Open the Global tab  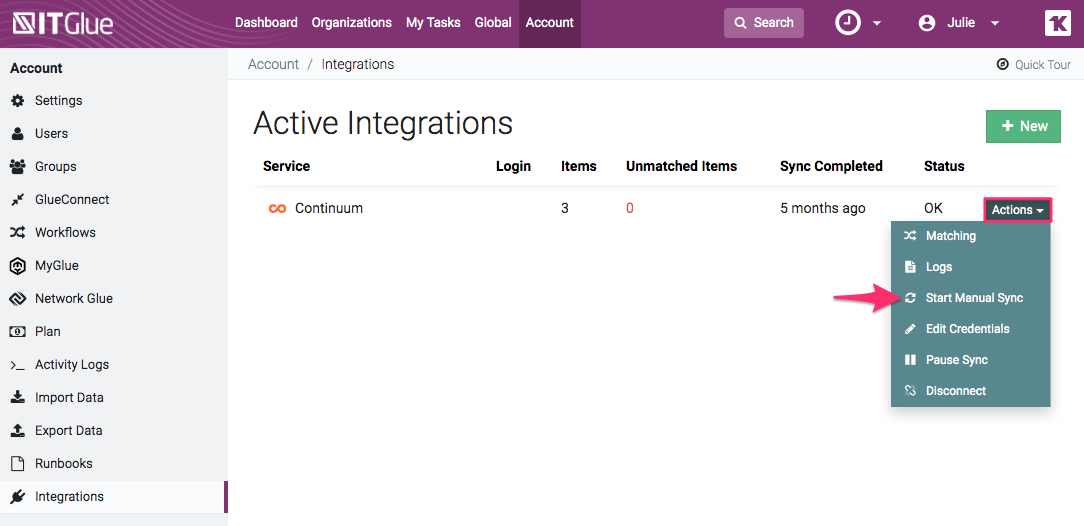coord(493,23)
